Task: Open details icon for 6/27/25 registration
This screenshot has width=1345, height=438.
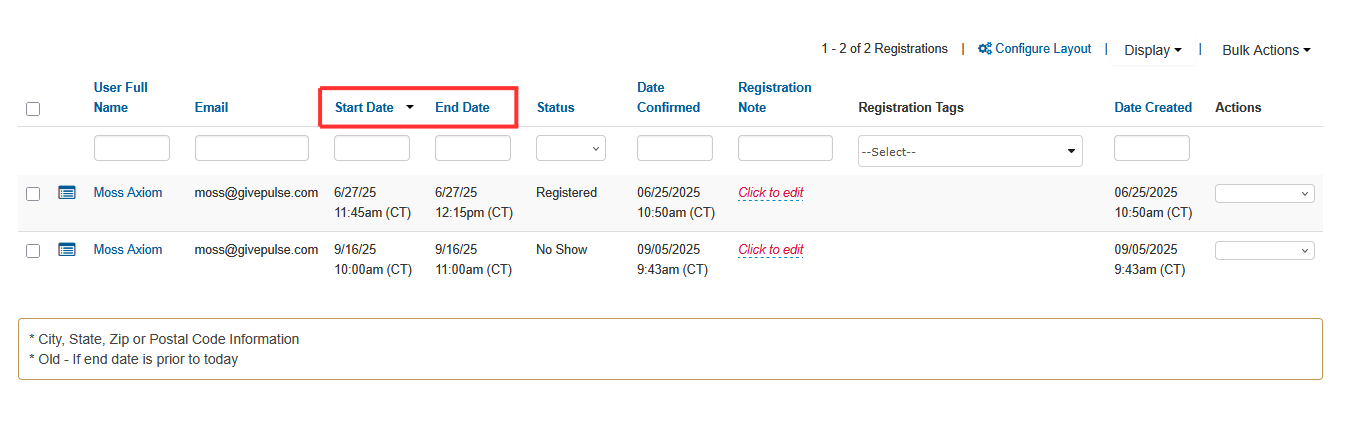Action: (67, 193)
